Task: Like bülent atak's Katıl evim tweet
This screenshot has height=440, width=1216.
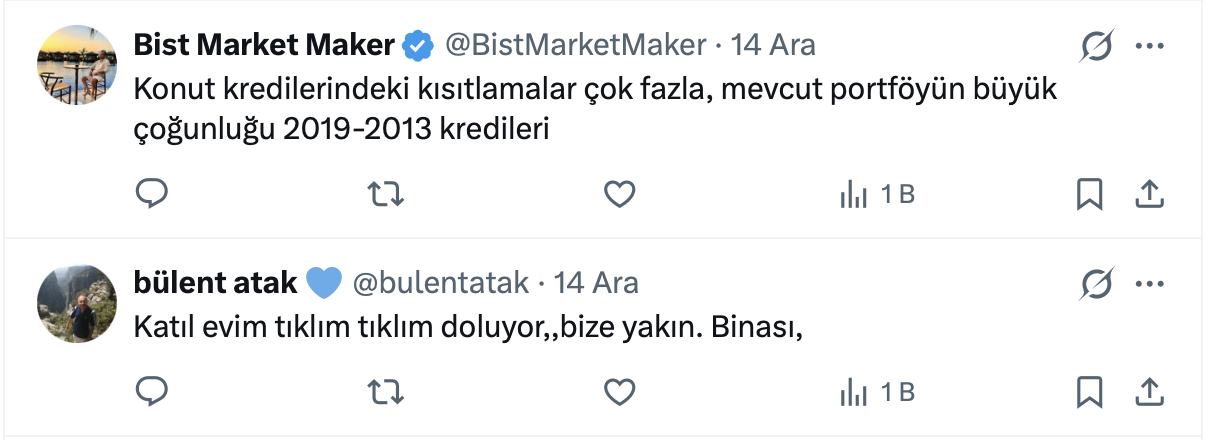Action: tap(620, 392)
